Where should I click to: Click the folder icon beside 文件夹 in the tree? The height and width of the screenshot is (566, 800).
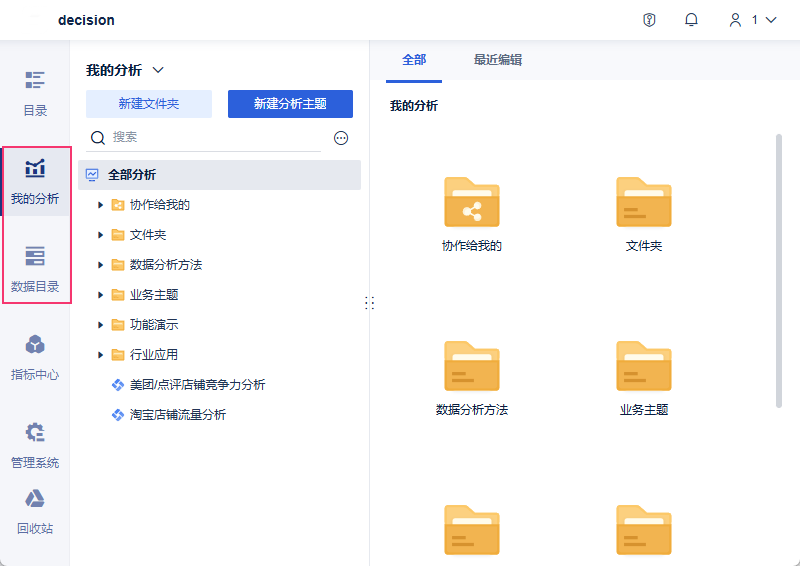[x=118, y=235]
